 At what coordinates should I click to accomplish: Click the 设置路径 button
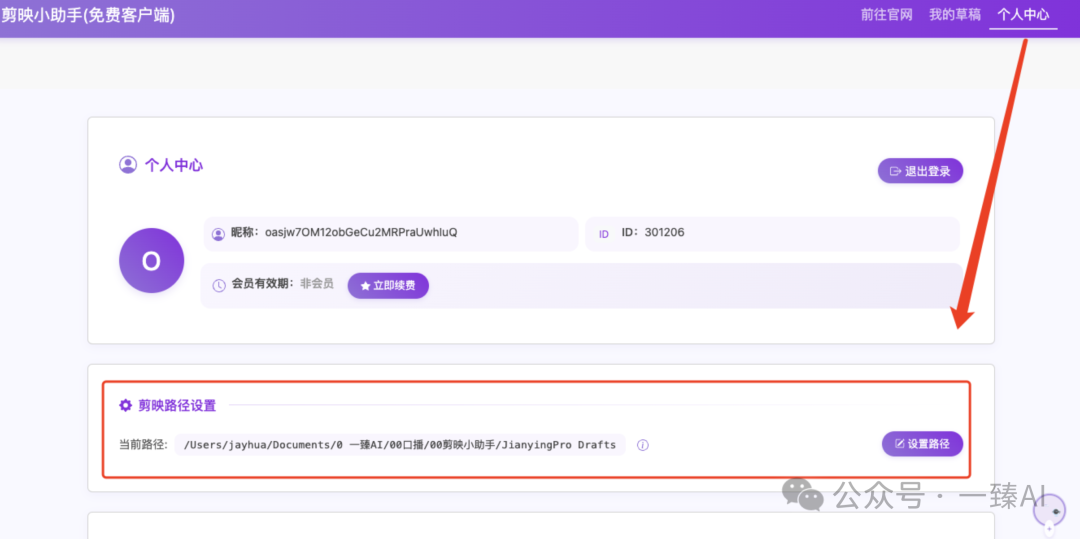(922, 444)
